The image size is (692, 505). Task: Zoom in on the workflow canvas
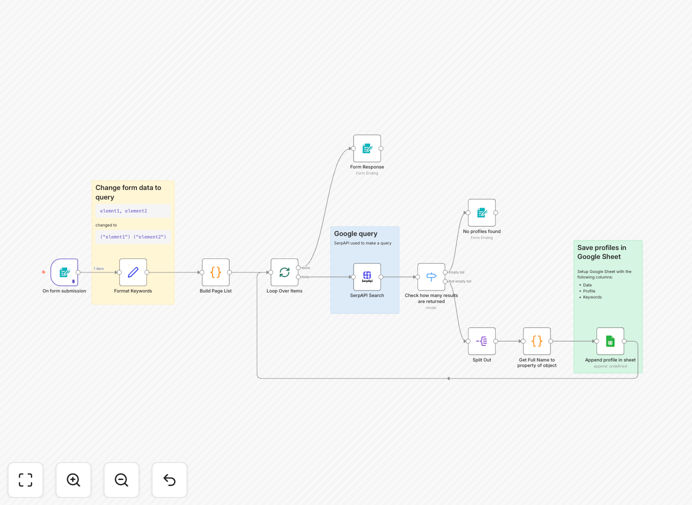pos(73,480)
